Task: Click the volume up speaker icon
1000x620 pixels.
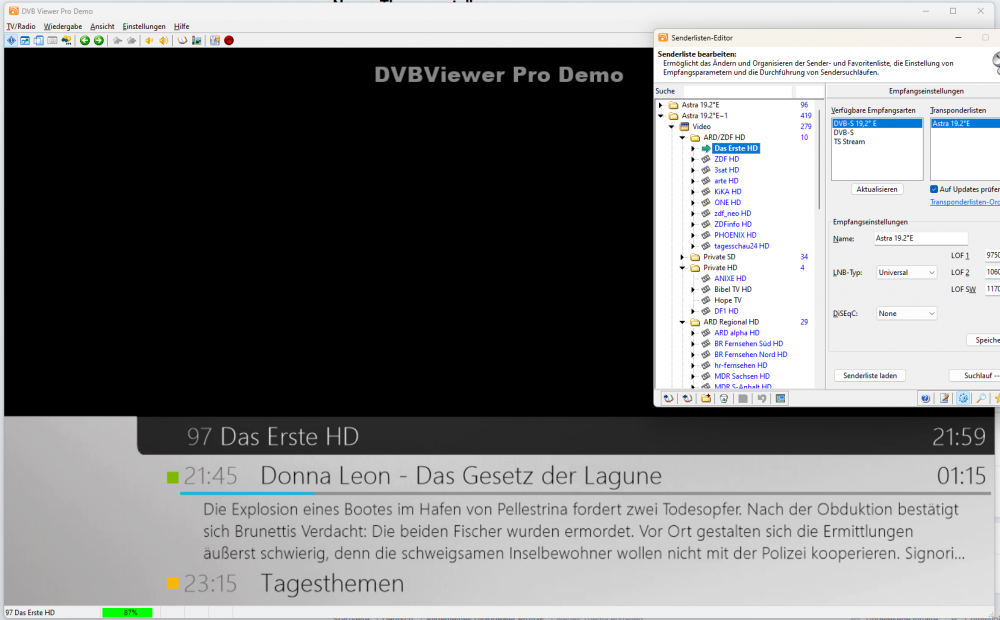Action: pos(163,40)
